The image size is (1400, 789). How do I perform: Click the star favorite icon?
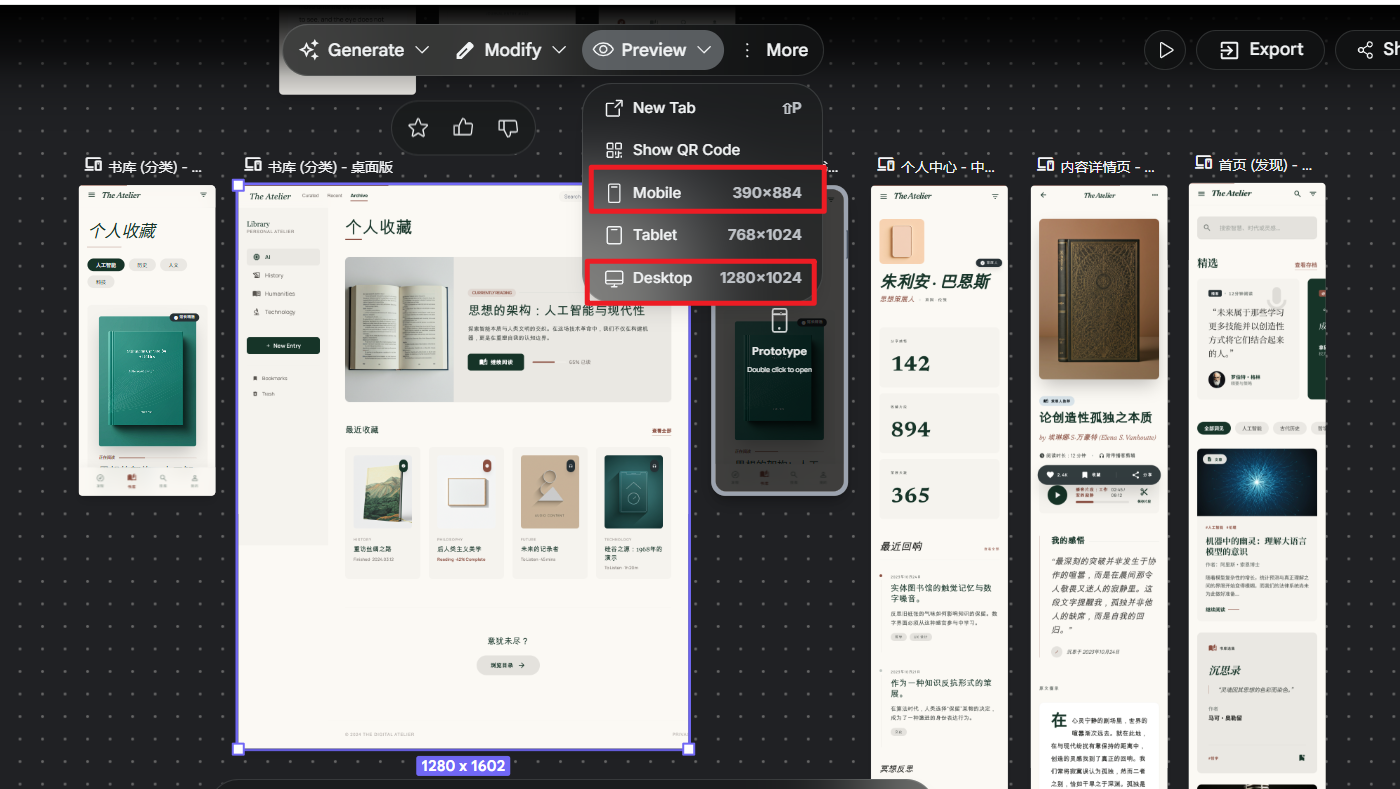point(418,128)
